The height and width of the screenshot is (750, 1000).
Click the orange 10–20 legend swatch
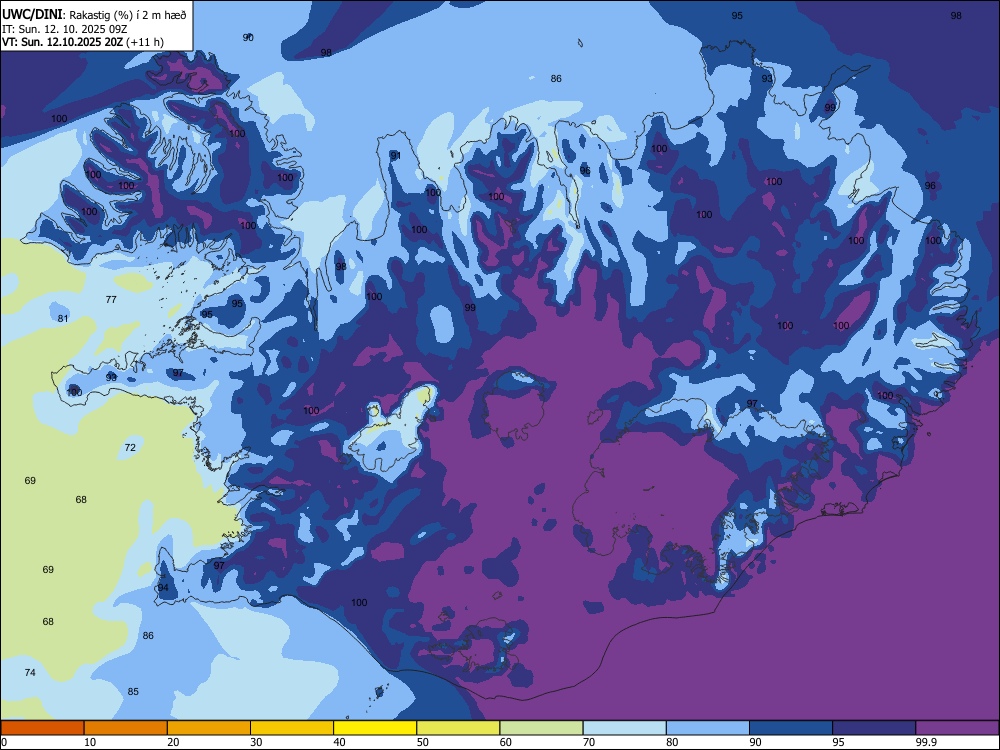pos(126,728)
